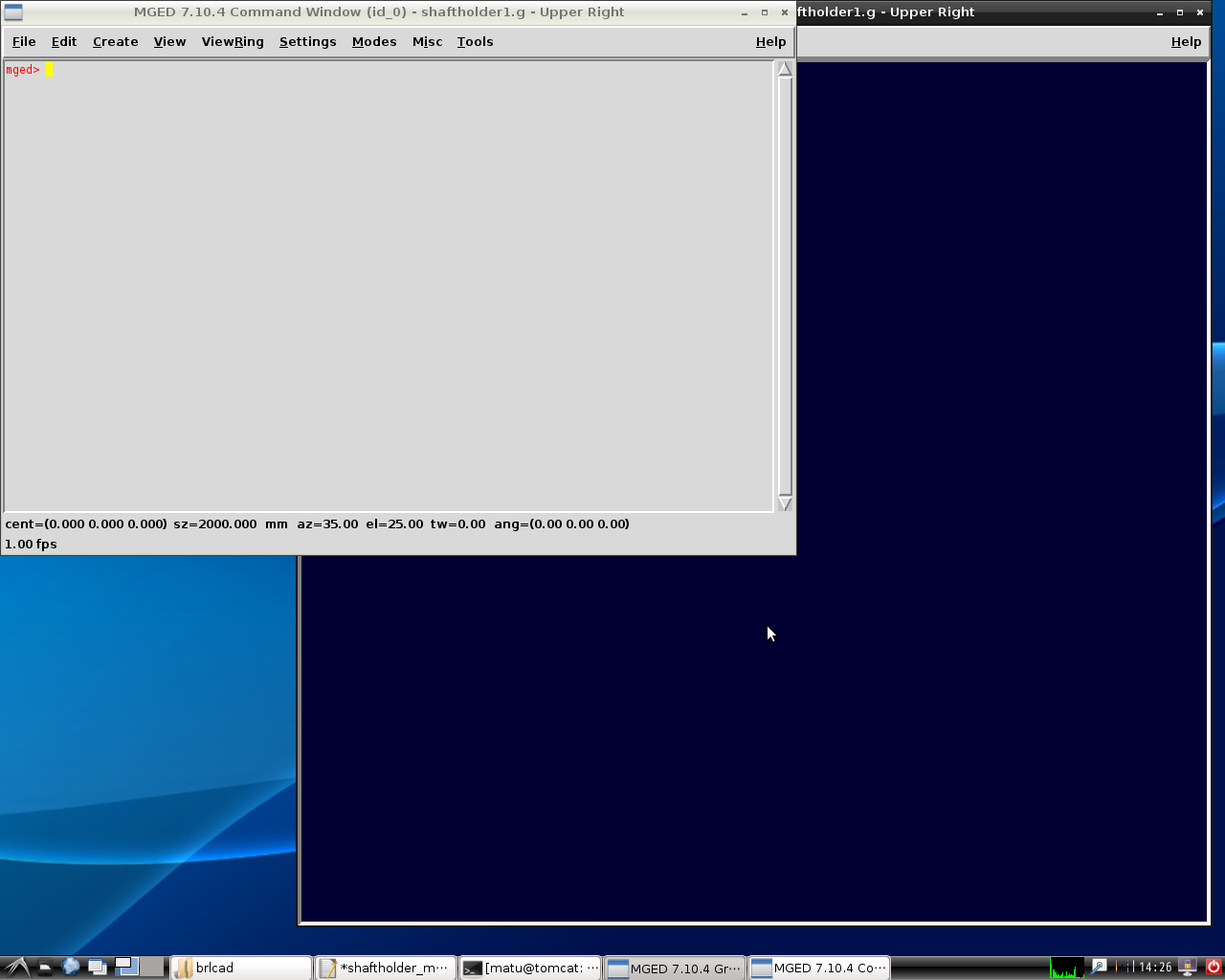The height and width of the screenshot is (980, 1225).
Task: Open the Misc menu
Action: click(428, 41)
